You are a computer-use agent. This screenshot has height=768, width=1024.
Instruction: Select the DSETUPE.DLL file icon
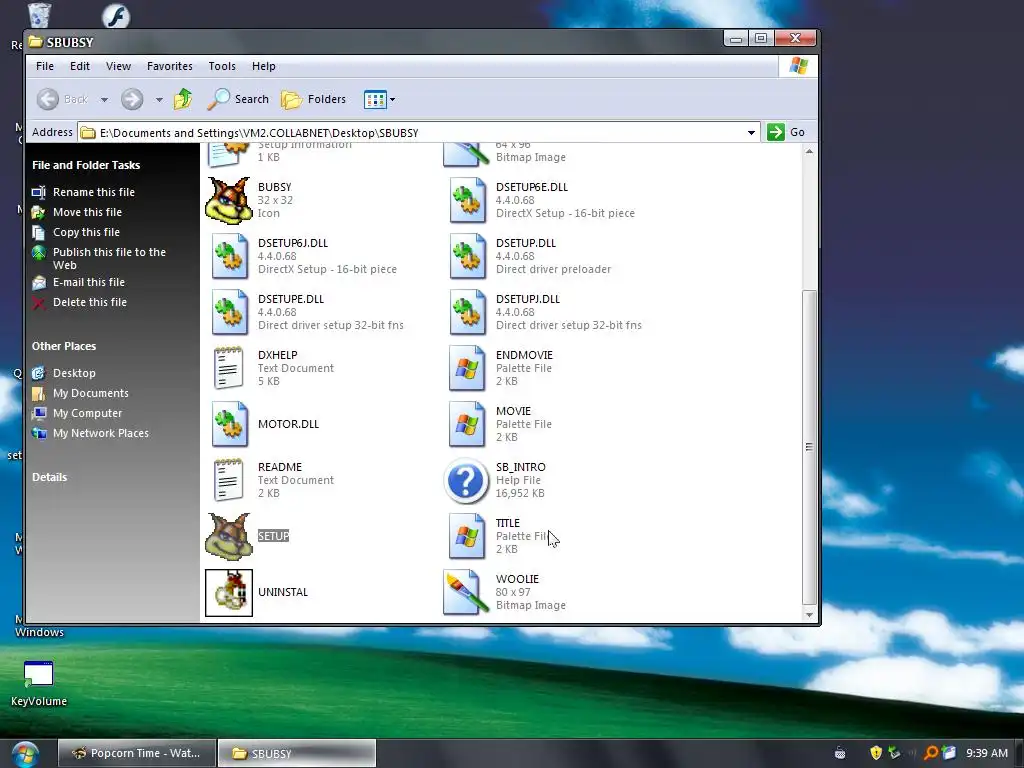pos(229,312)
